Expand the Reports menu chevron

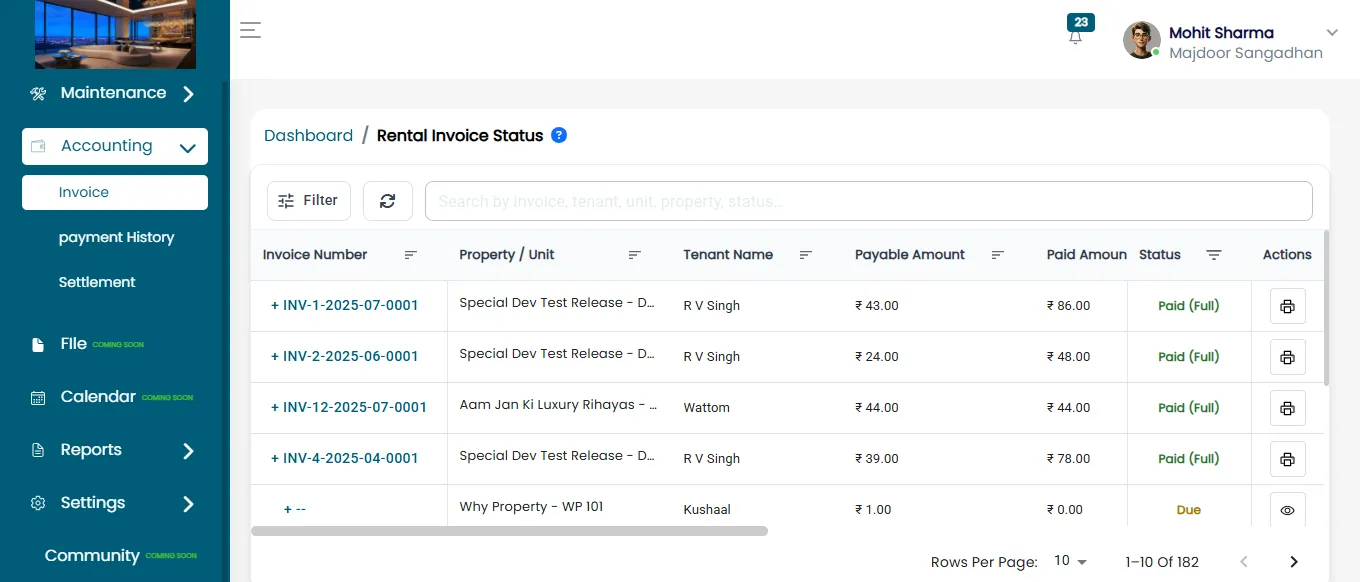pyautogui.click(x=188, y=451)
